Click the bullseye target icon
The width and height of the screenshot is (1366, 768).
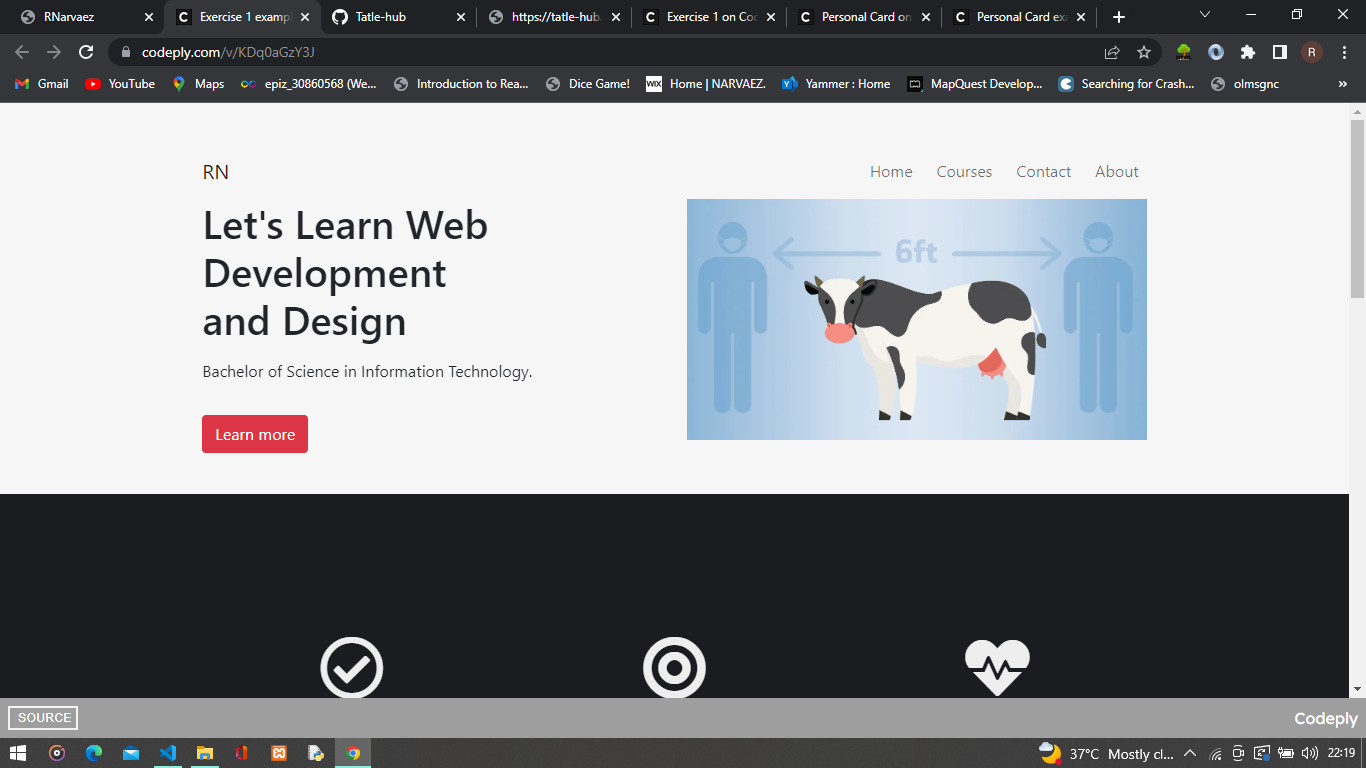[674, 667]
